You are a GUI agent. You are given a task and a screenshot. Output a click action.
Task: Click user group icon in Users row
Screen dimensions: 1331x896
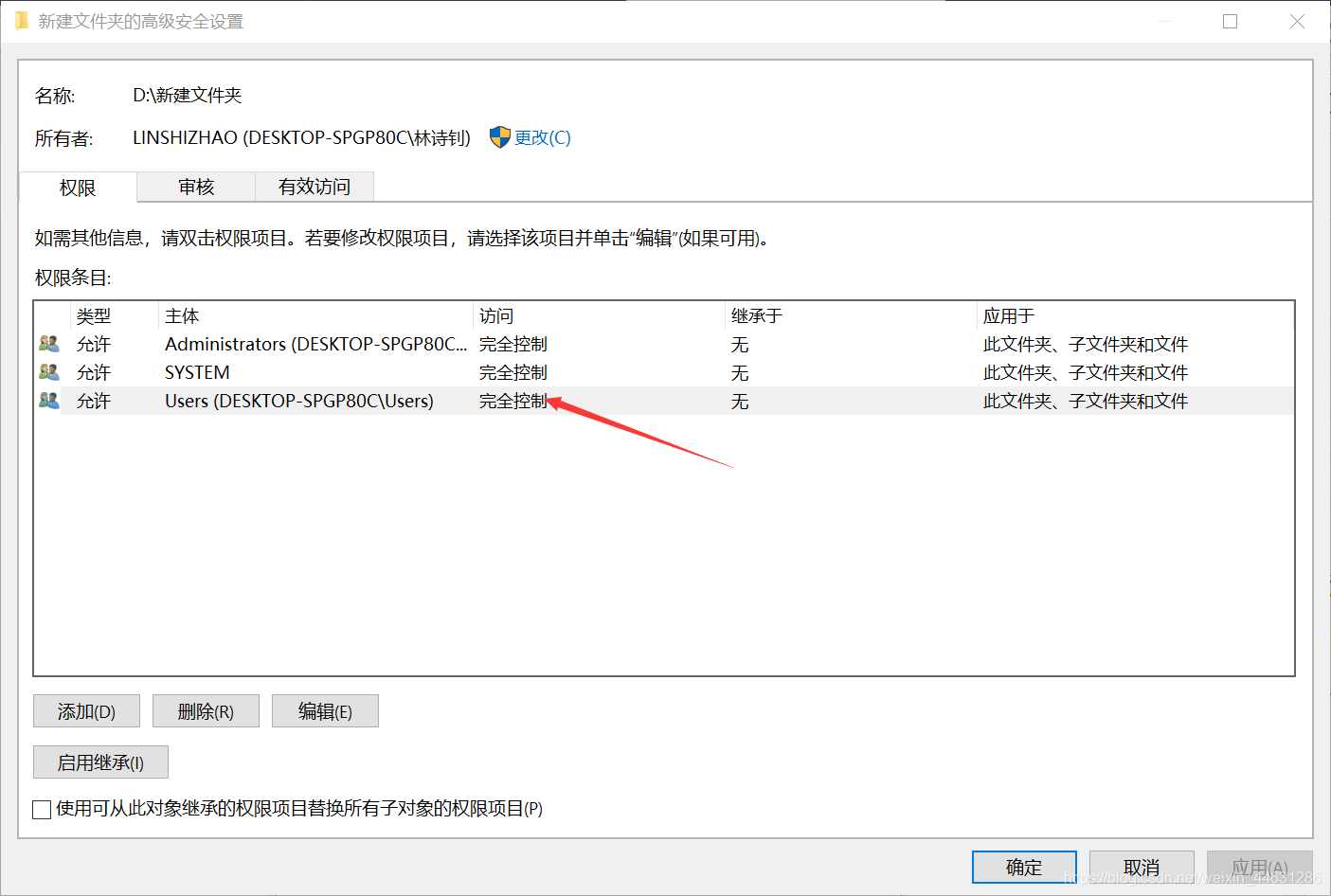tap(49, 401)
